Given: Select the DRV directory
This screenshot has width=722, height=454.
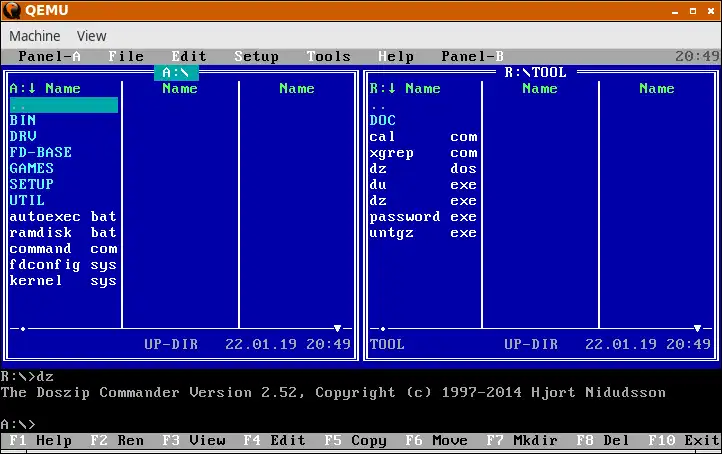Looking at the screenshot, I should click(x=23, y=136).
